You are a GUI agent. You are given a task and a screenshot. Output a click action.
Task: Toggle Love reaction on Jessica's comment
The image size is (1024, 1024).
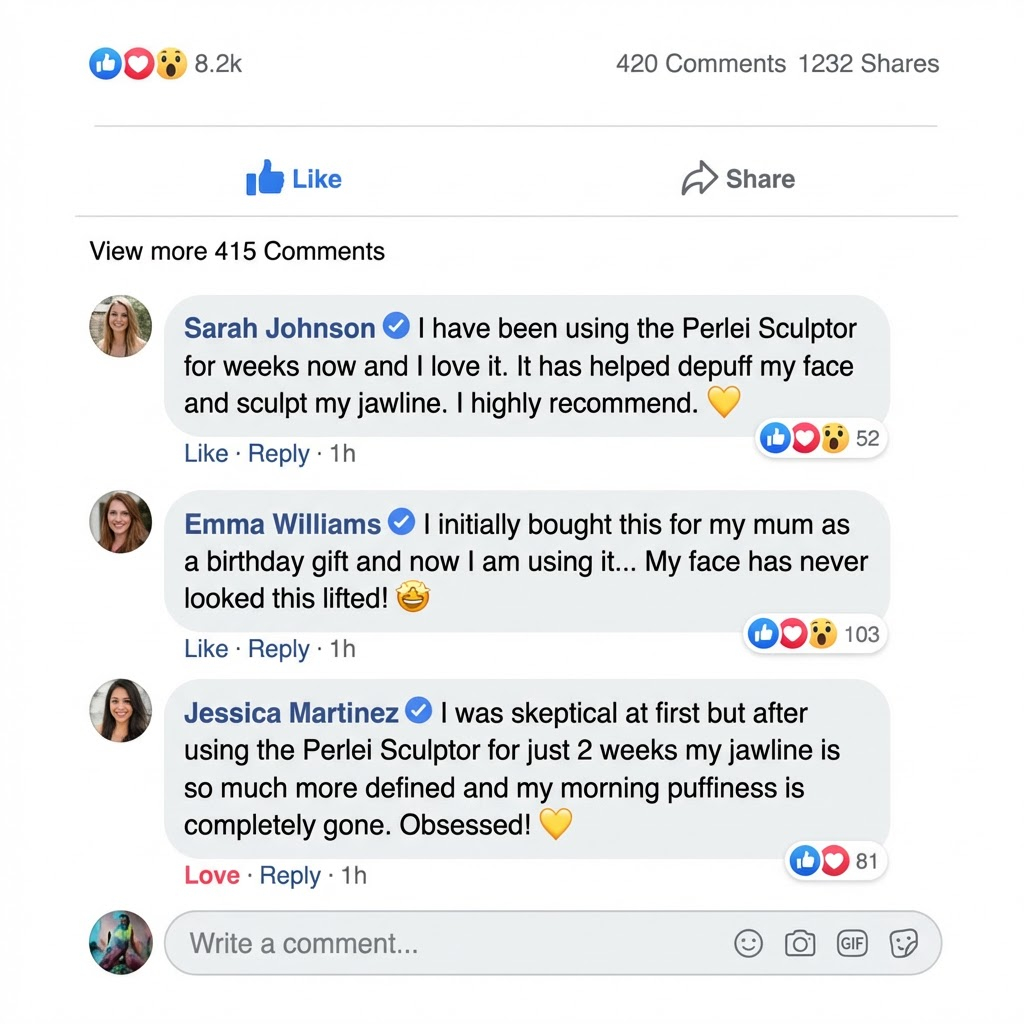click(x=212, y=876)
